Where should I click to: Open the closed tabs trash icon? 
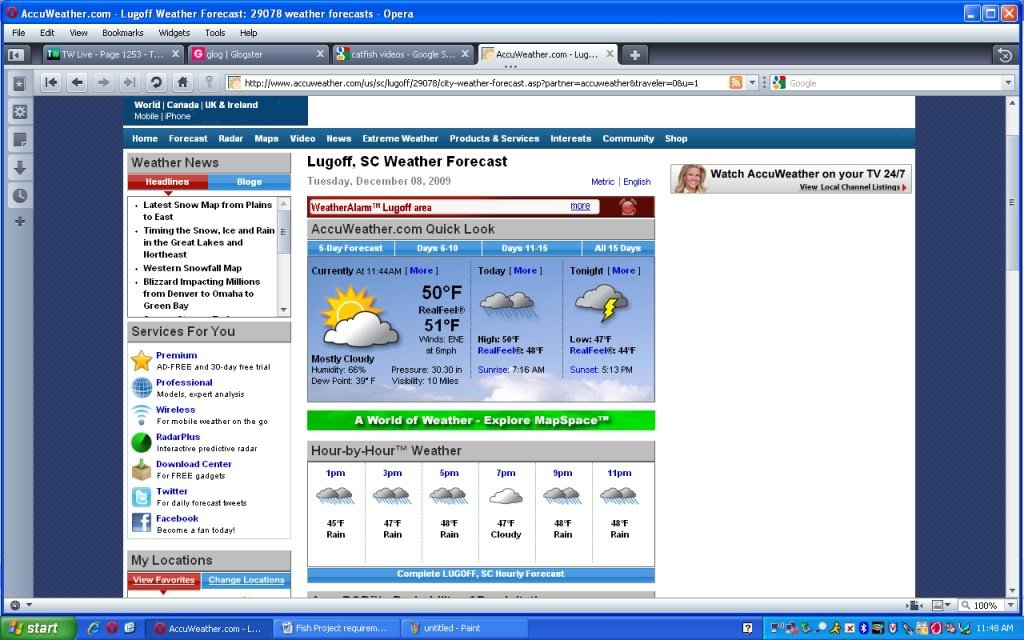click(x=1005, y=55)
